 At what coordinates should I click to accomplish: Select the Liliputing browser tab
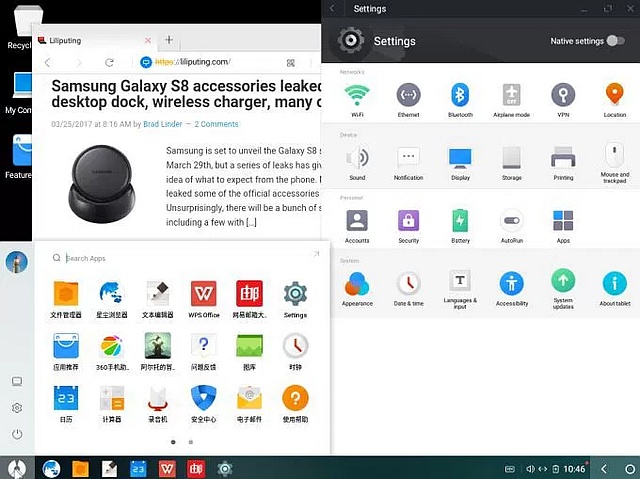[x=90, y=41]
